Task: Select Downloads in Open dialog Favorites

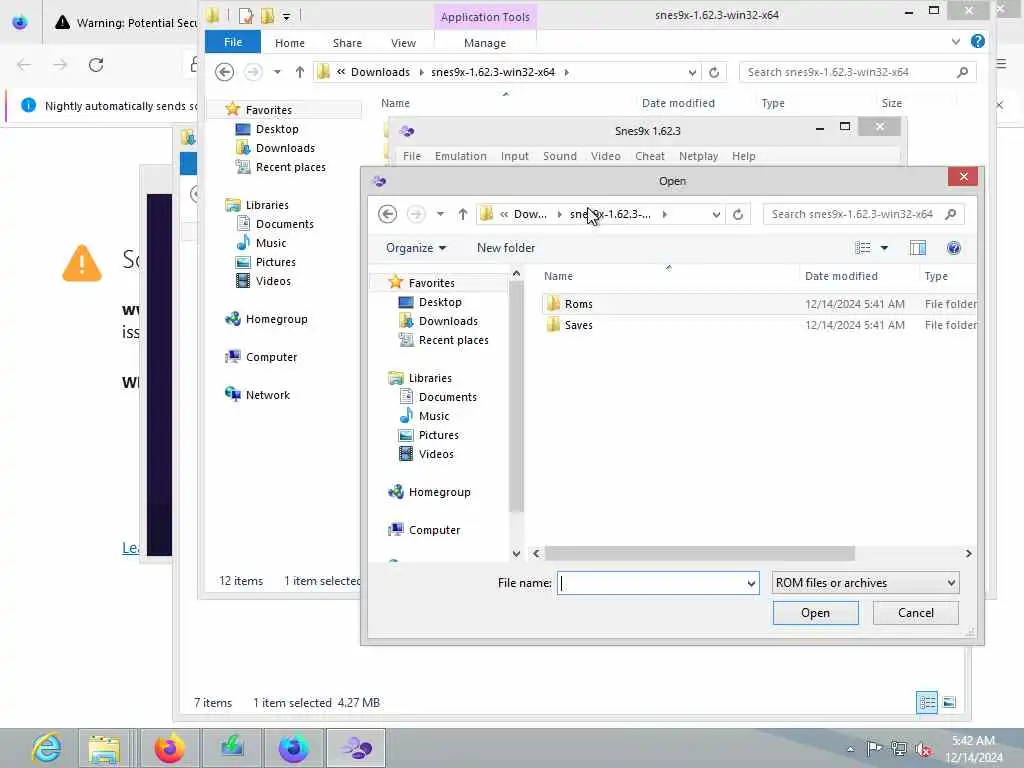Action: pos(448,321)
